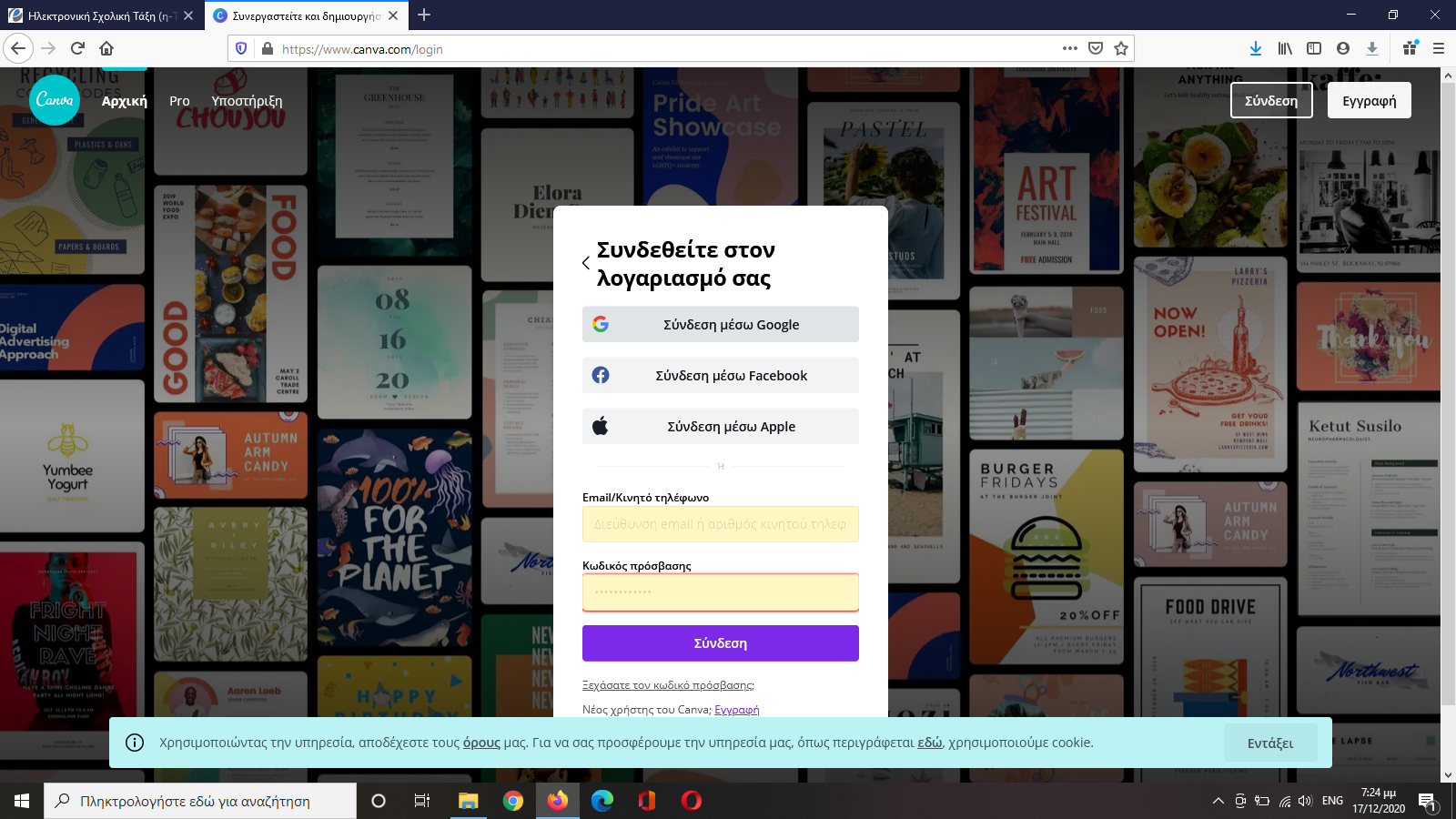The width and height of the screenshot is (1456, 819).
Task: Click the Canva logo
Action: point(55,100)
